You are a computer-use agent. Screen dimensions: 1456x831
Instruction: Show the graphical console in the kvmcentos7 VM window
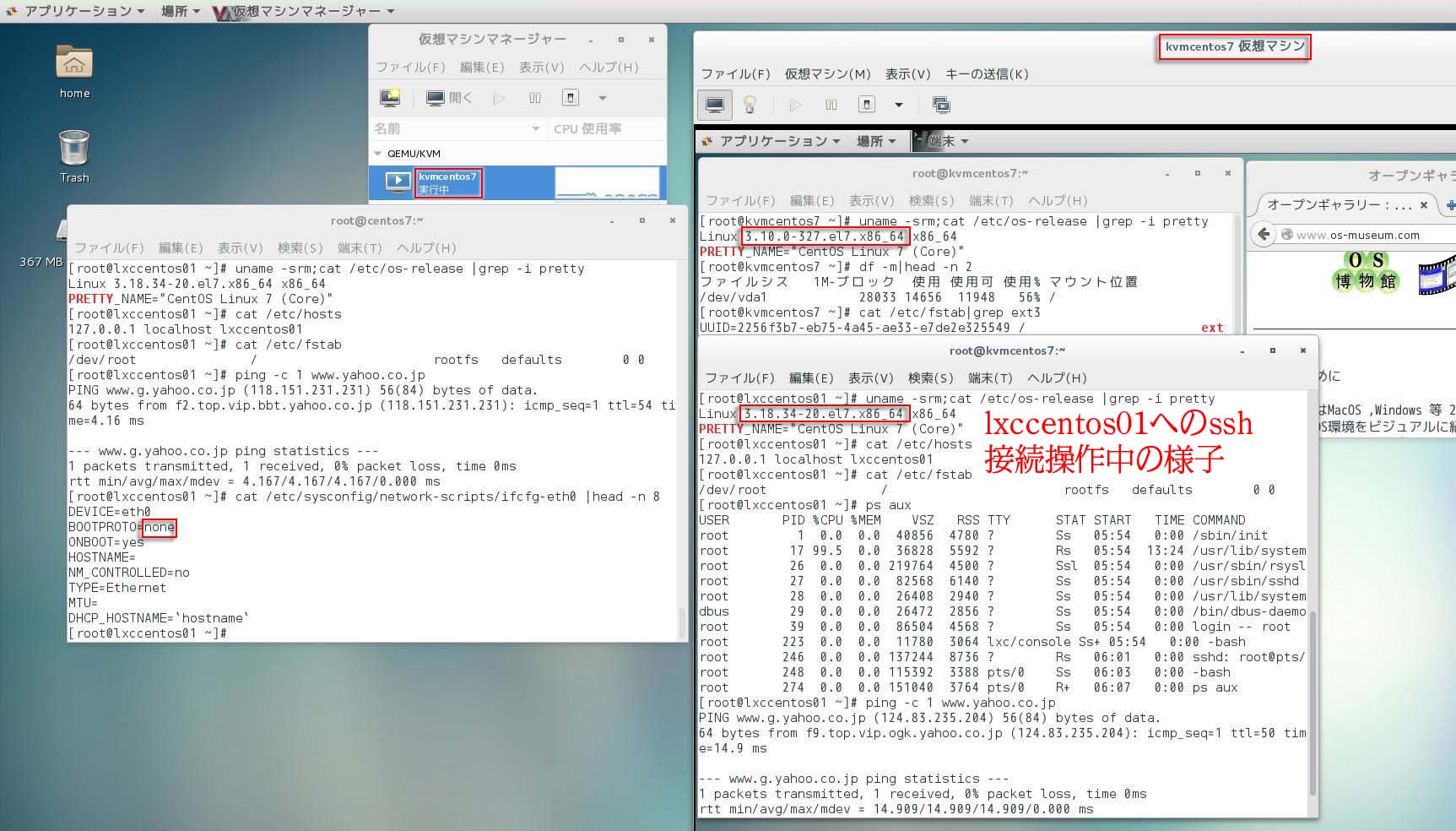(x=715, y=105)
